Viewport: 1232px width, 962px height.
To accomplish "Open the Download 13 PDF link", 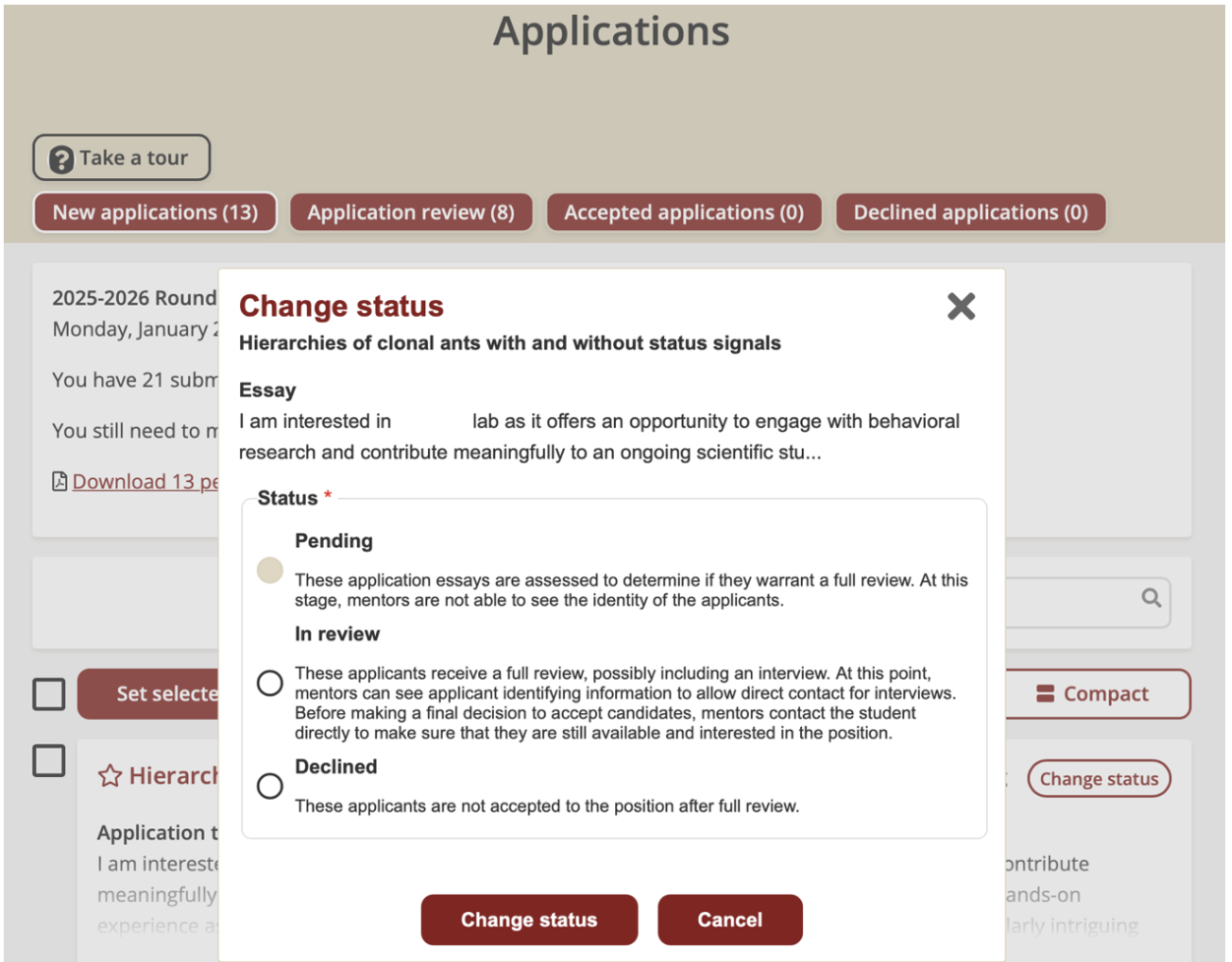I will (x=146, y=481).
